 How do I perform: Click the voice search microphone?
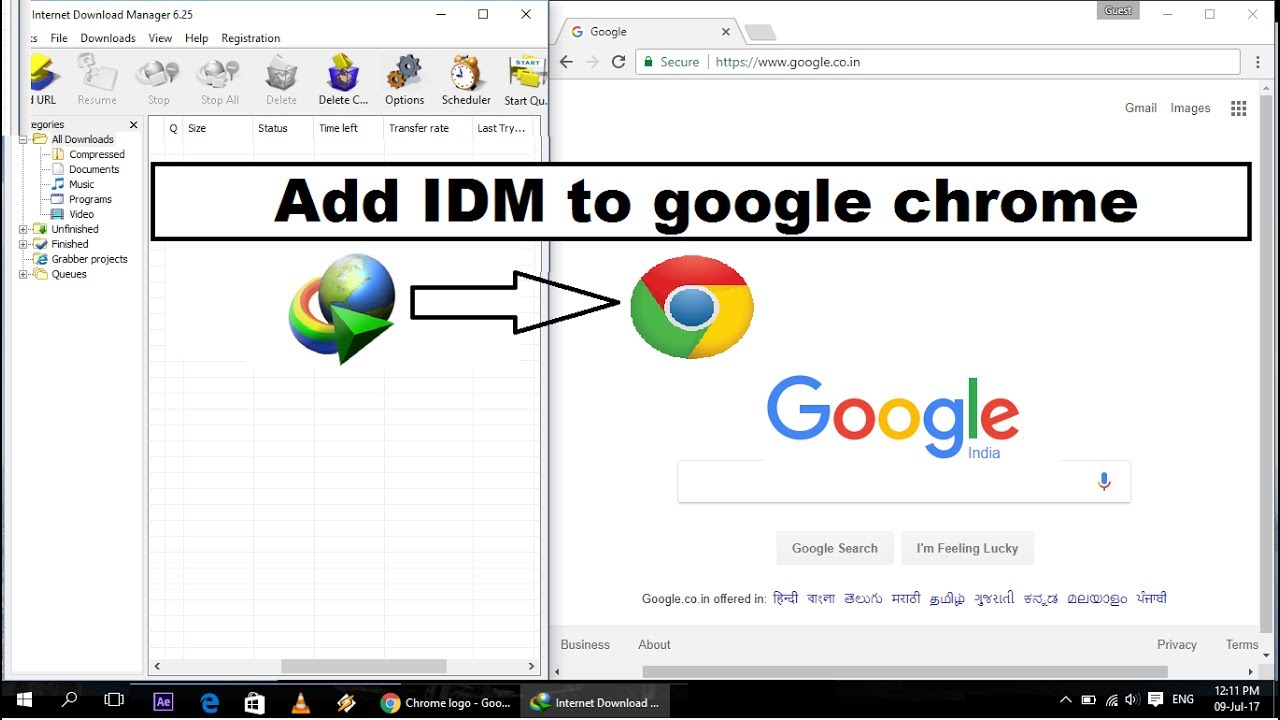pyautogui.click(x=1104, y=482)
